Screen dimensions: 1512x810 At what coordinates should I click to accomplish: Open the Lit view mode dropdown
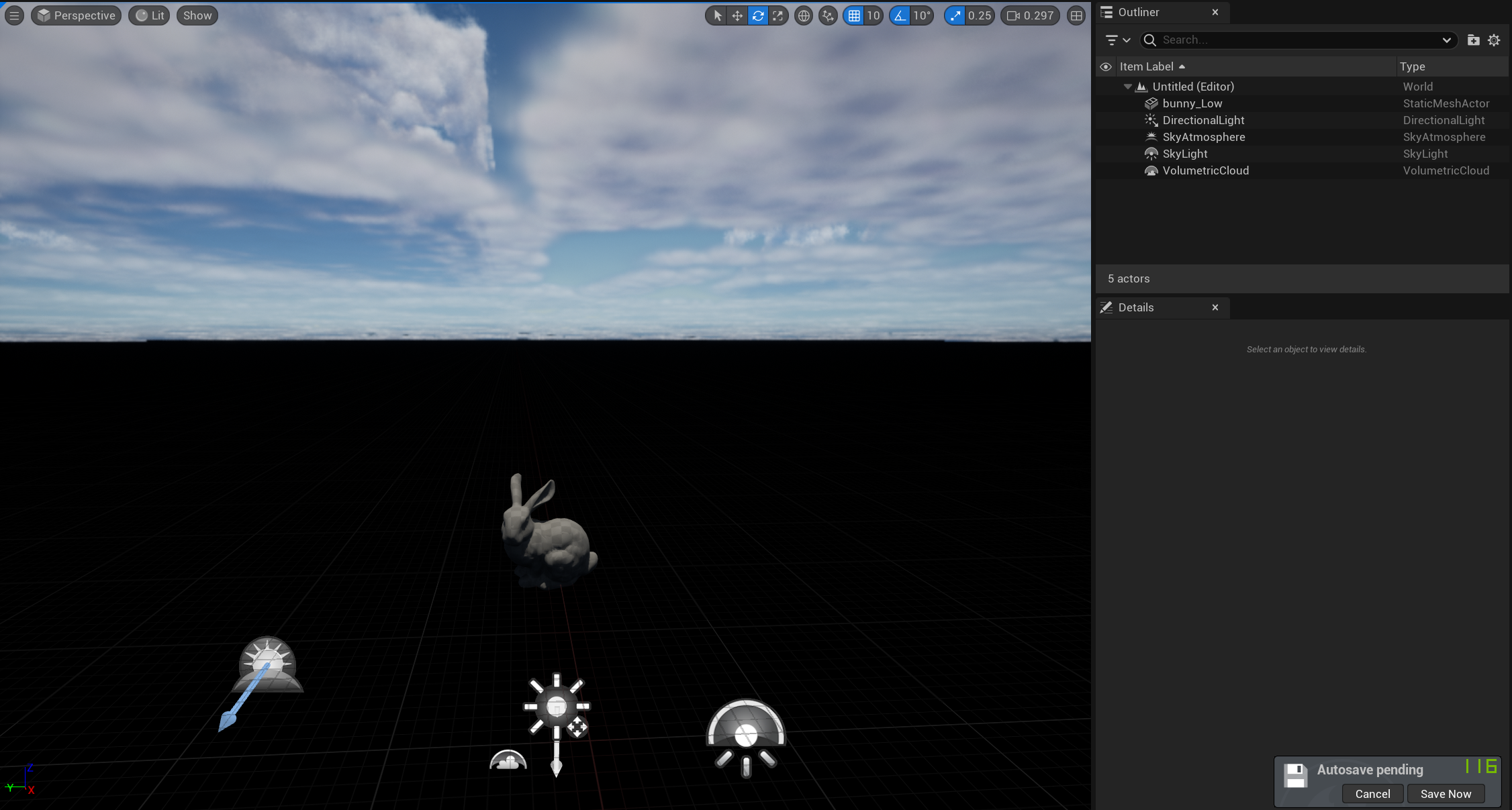[x=149, y=15]
